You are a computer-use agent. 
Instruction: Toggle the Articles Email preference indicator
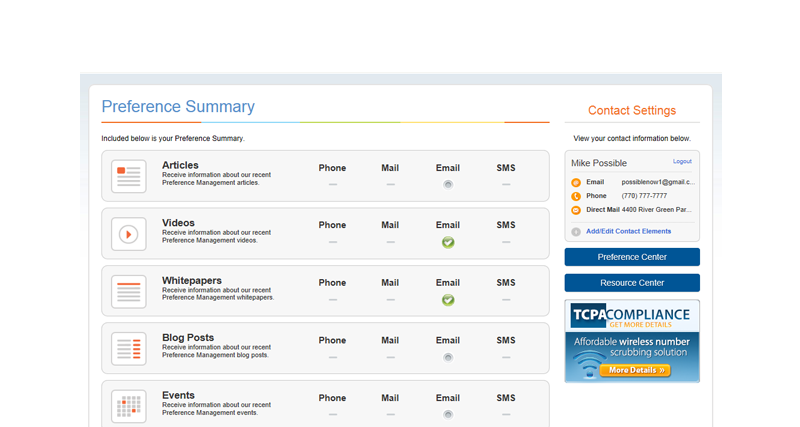448,185
